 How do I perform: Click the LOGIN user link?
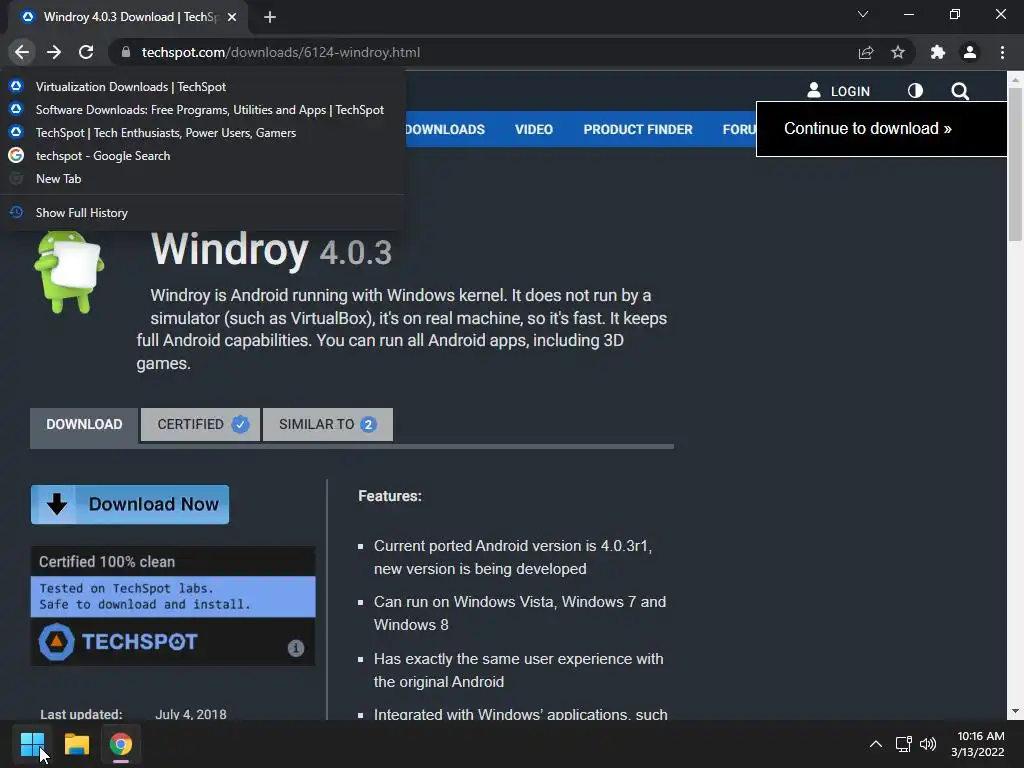pos(839,91)
